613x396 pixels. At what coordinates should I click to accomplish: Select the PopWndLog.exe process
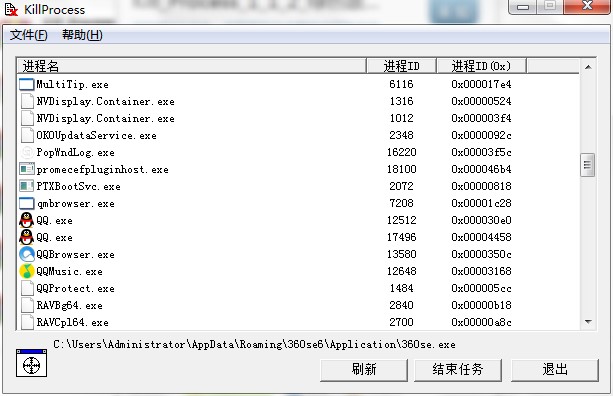coord(75,152)
